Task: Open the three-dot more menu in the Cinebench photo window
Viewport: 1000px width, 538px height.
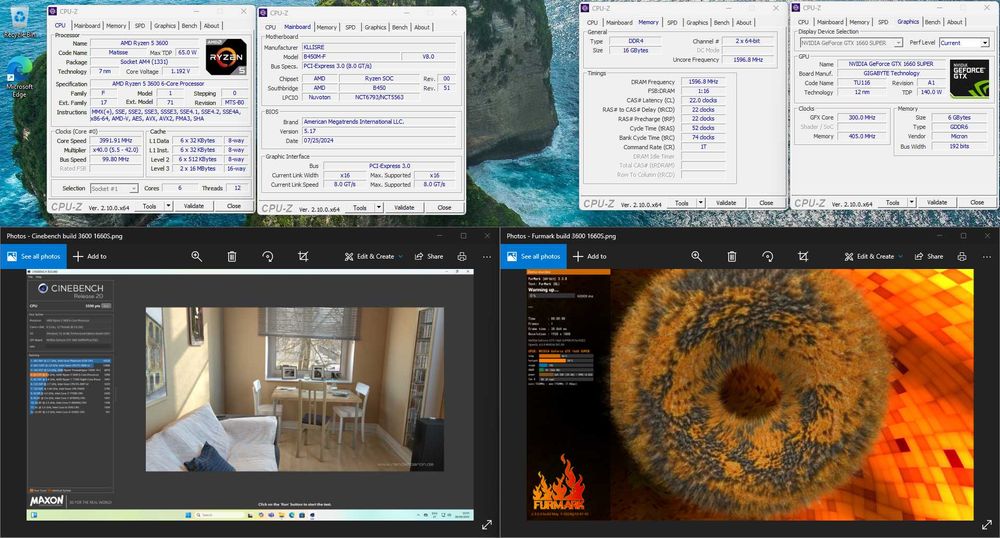Action: [x=487, y=256]
